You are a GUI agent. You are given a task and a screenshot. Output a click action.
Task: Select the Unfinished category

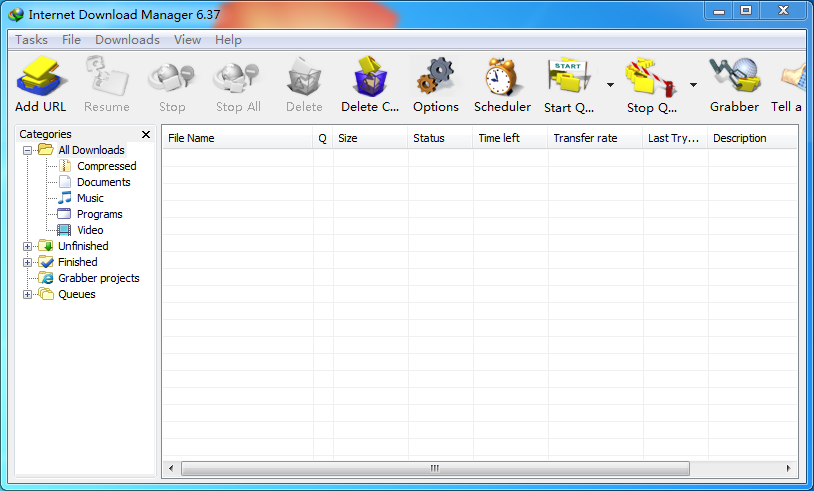tap(83, 246)
